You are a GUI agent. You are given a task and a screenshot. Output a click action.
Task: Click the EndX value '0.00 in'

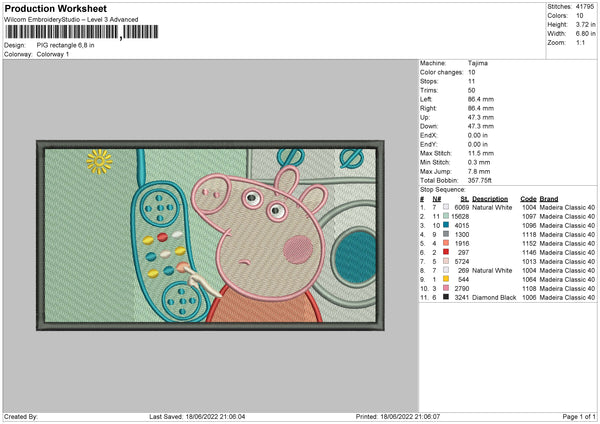pos(478,135)
